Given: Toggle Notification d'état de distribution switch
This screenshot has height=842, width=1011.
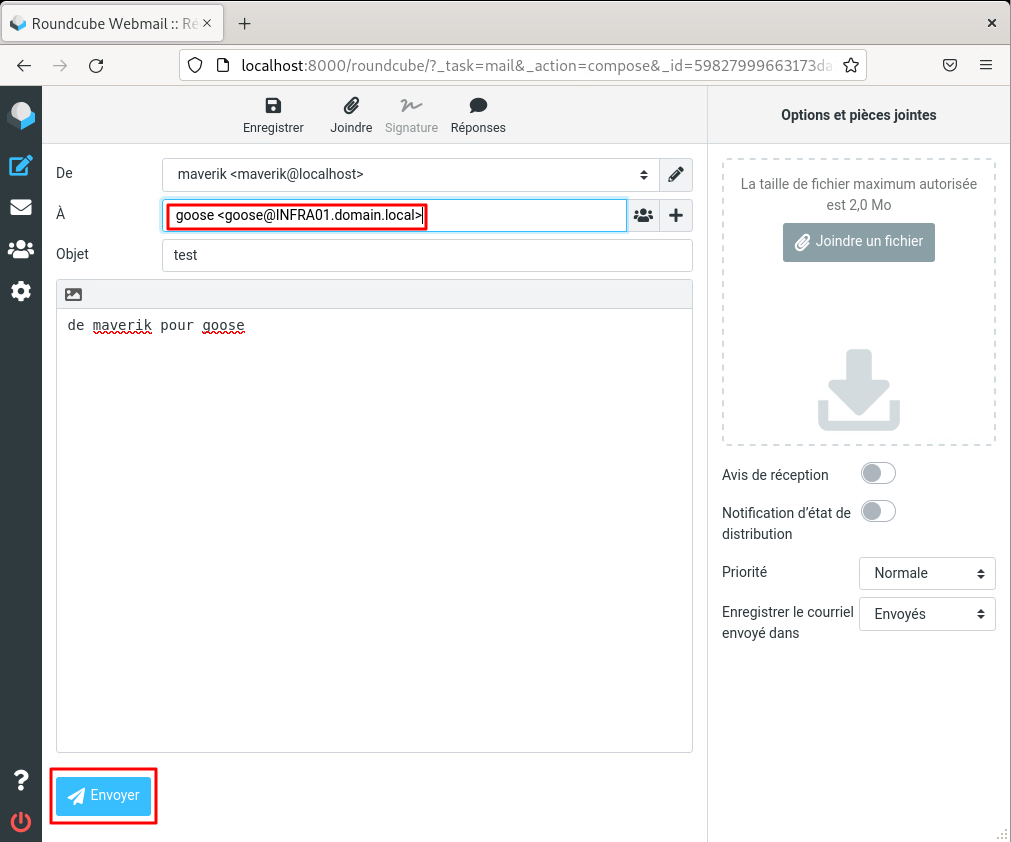Looking at the screenshot, I should [878, 511].
